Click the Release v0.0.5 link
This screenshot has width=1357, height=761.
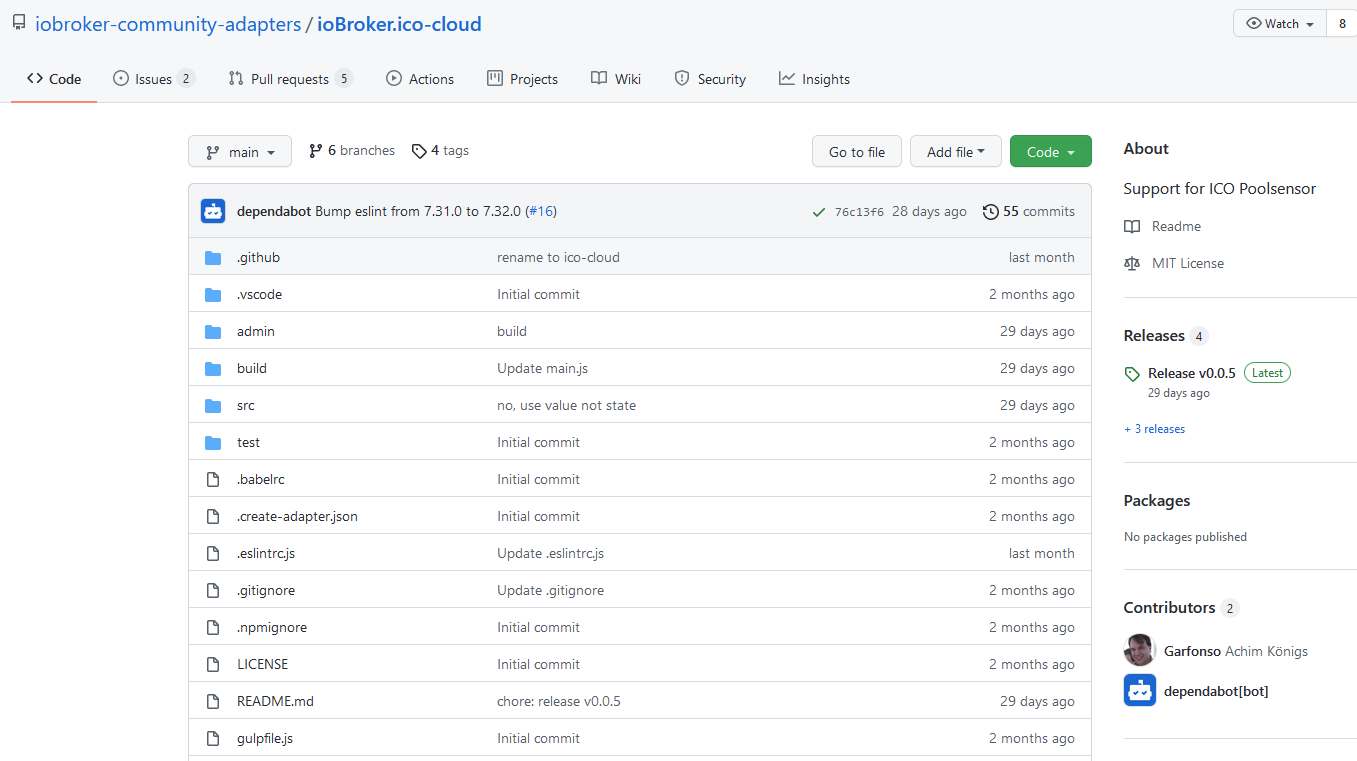(x=1192, y=373)
